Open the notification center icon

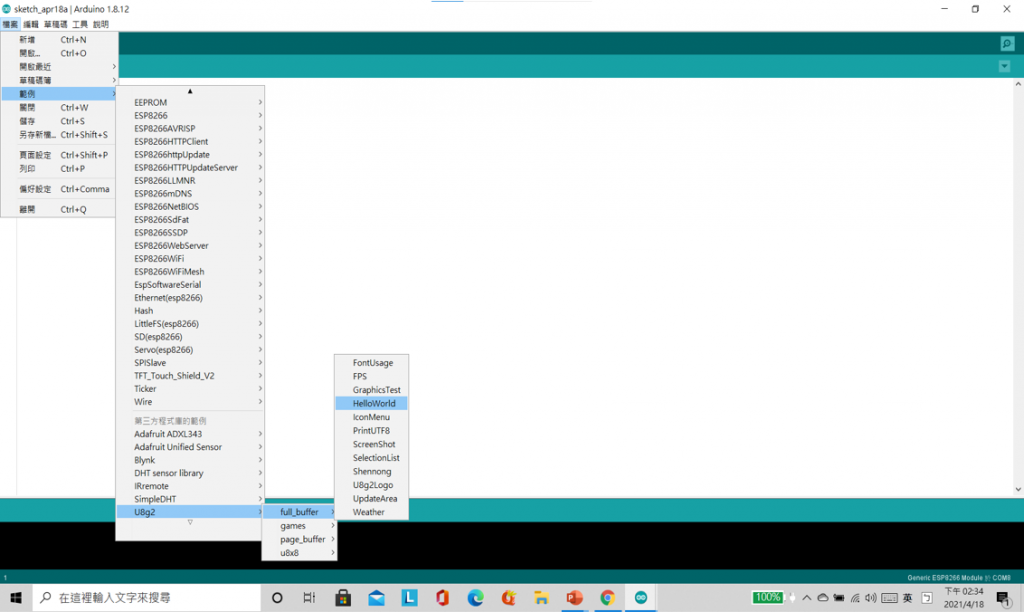click(1003, 598)
